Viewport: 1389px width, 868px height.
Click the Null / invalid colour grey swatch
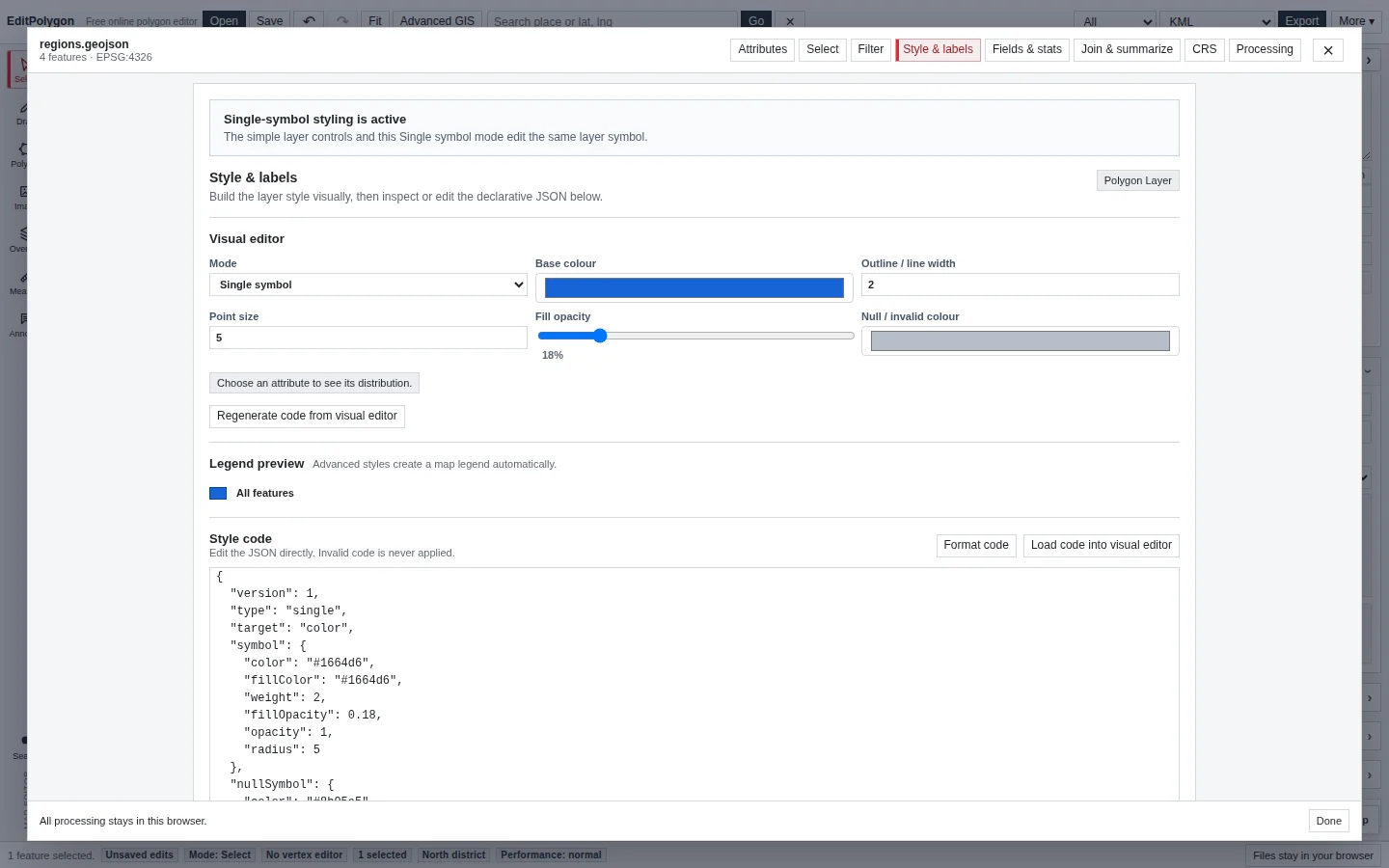[1021, 340]
